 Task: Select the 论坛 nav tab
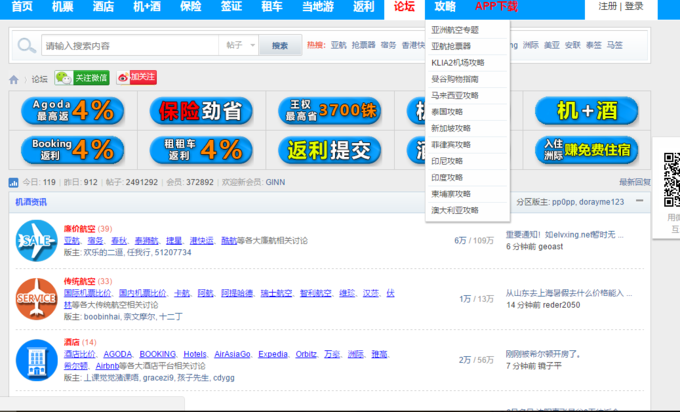pos(405,7)
